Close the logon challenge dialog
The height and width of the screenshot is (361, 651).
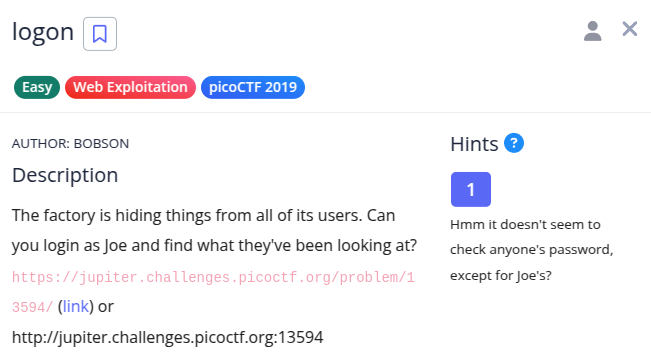[x=629, y=29]
